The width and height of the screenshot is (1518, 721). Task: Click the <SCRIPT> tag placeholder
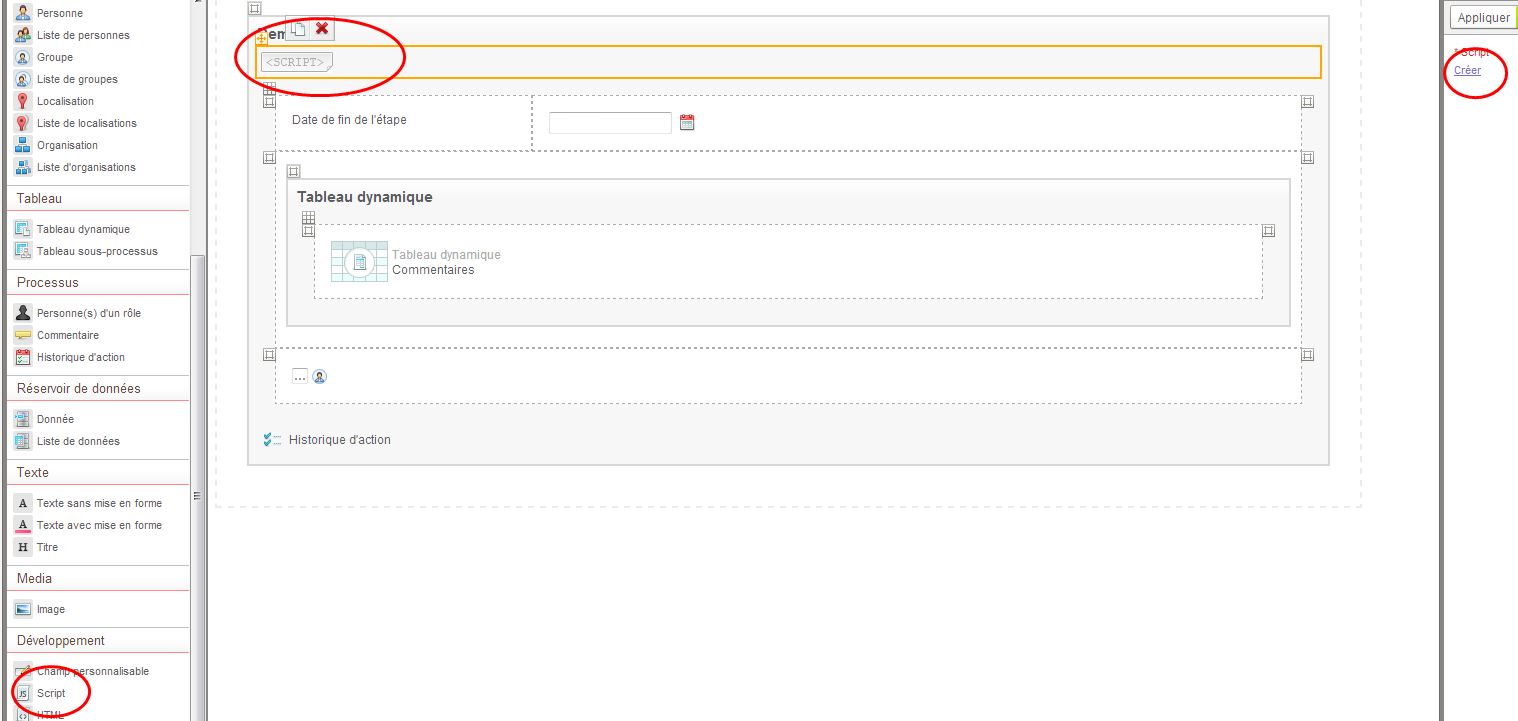click(296, 62)
